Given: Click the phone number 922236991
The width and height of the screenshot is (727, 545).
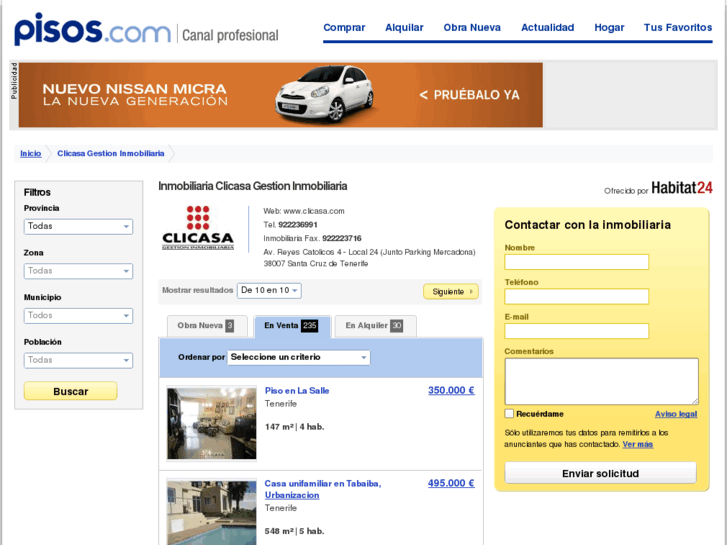Looking at the screenshot, I should pos(298,225).
